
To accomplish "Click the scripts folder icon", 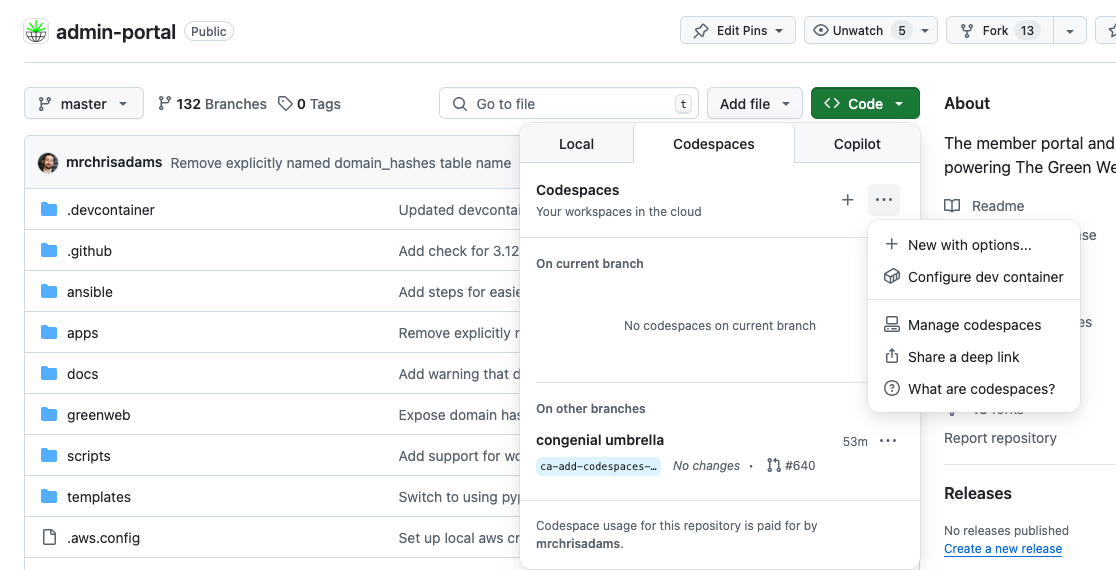I will [x=48, y=455].
